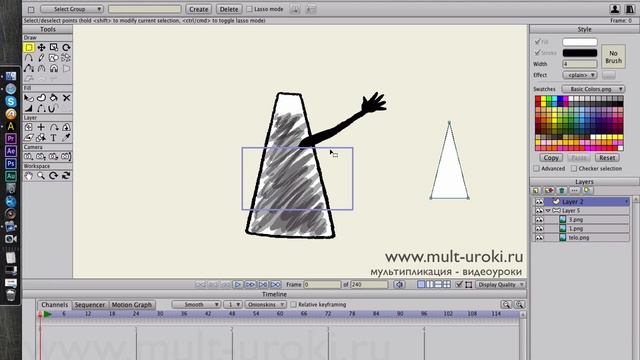Toggle visibility of Layer 2
This screenshot has height=360, width=640.
pos(539,202)
